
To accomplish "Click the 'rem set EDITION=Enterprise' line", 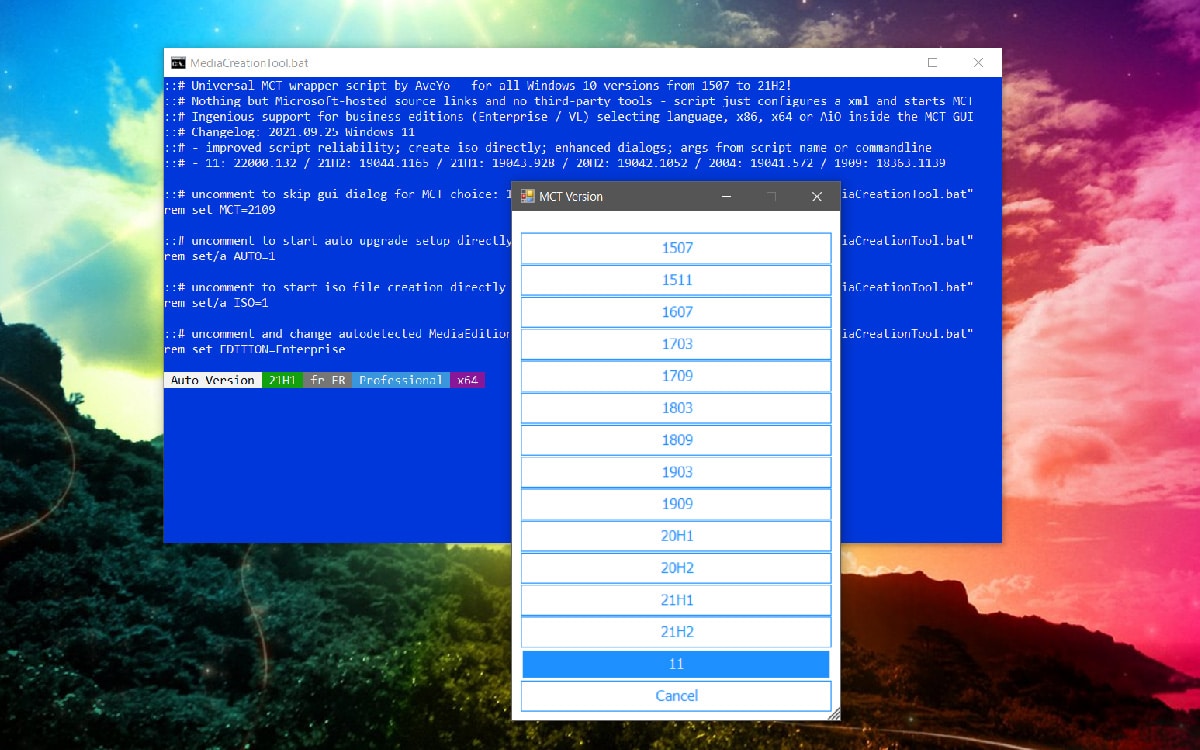I will 255,350.
